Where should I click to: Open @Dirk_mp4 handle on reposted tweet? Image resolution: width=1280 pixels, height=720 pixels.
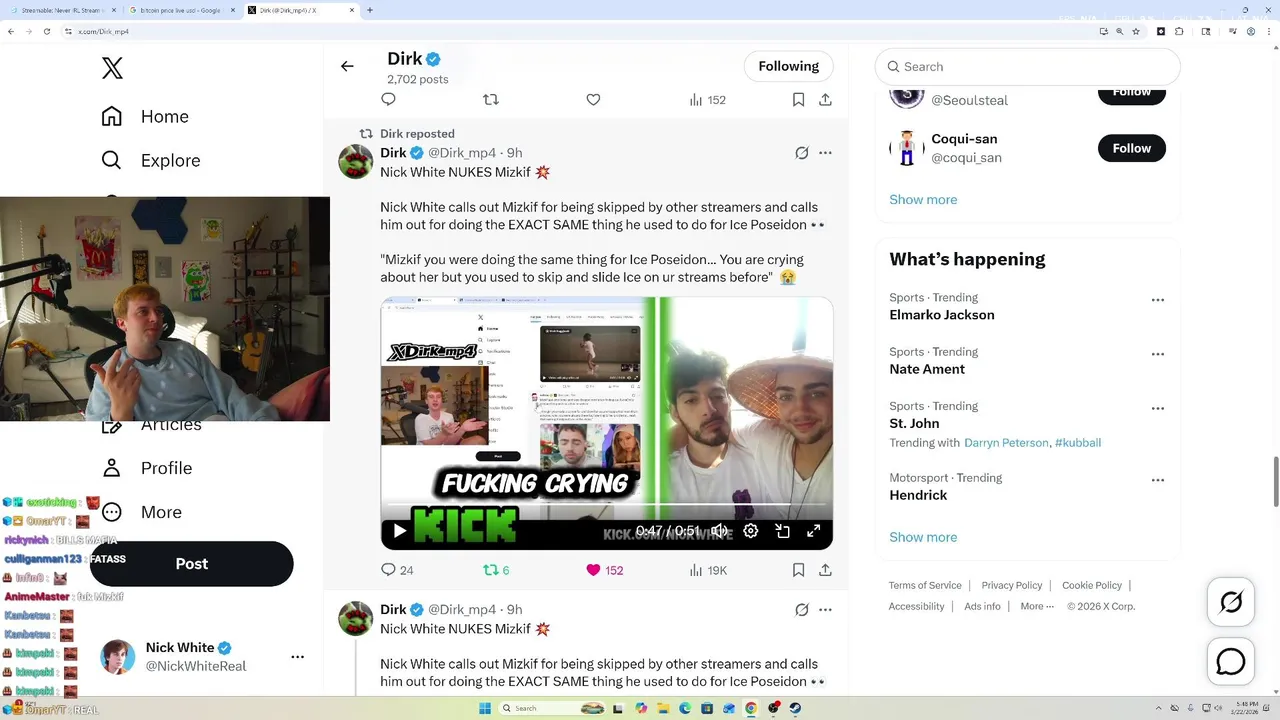[462, 153]
